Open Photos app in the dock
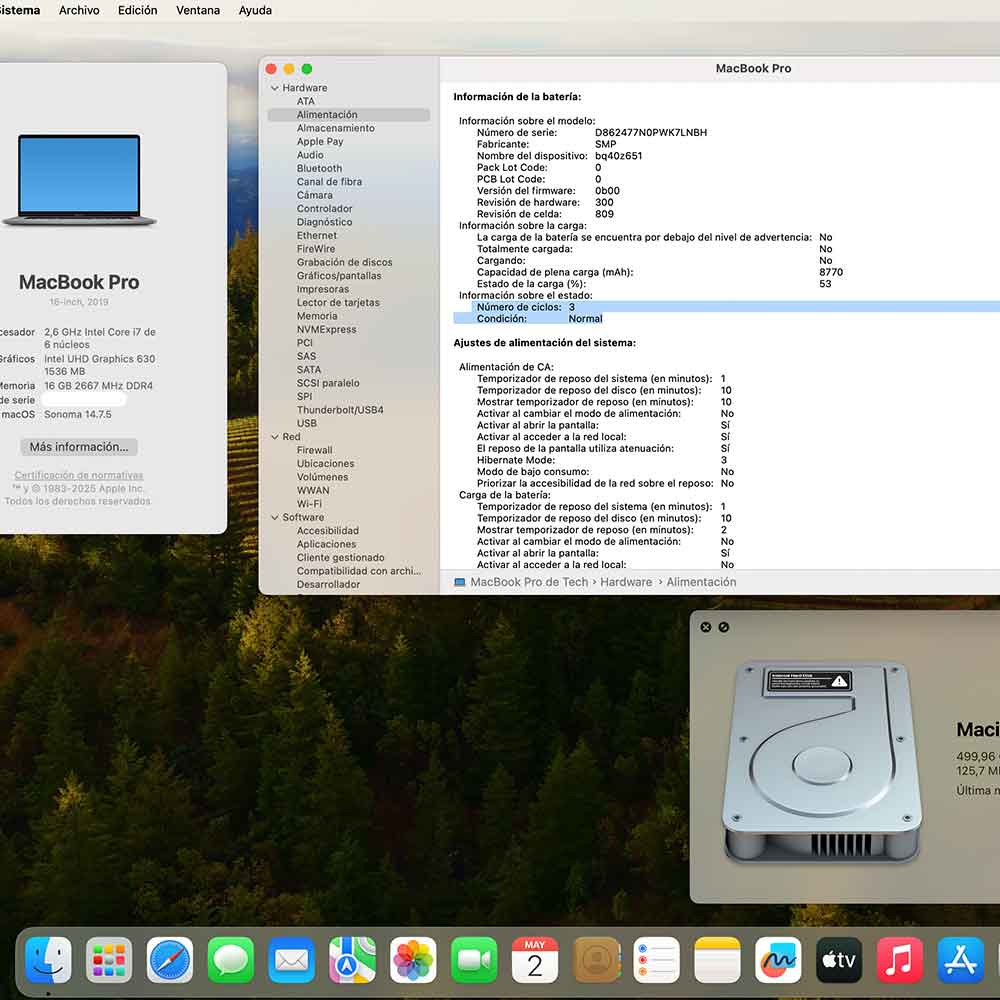Image resolution: width=1000 pixels, height=1000 pixels. (x=413, y=960)
